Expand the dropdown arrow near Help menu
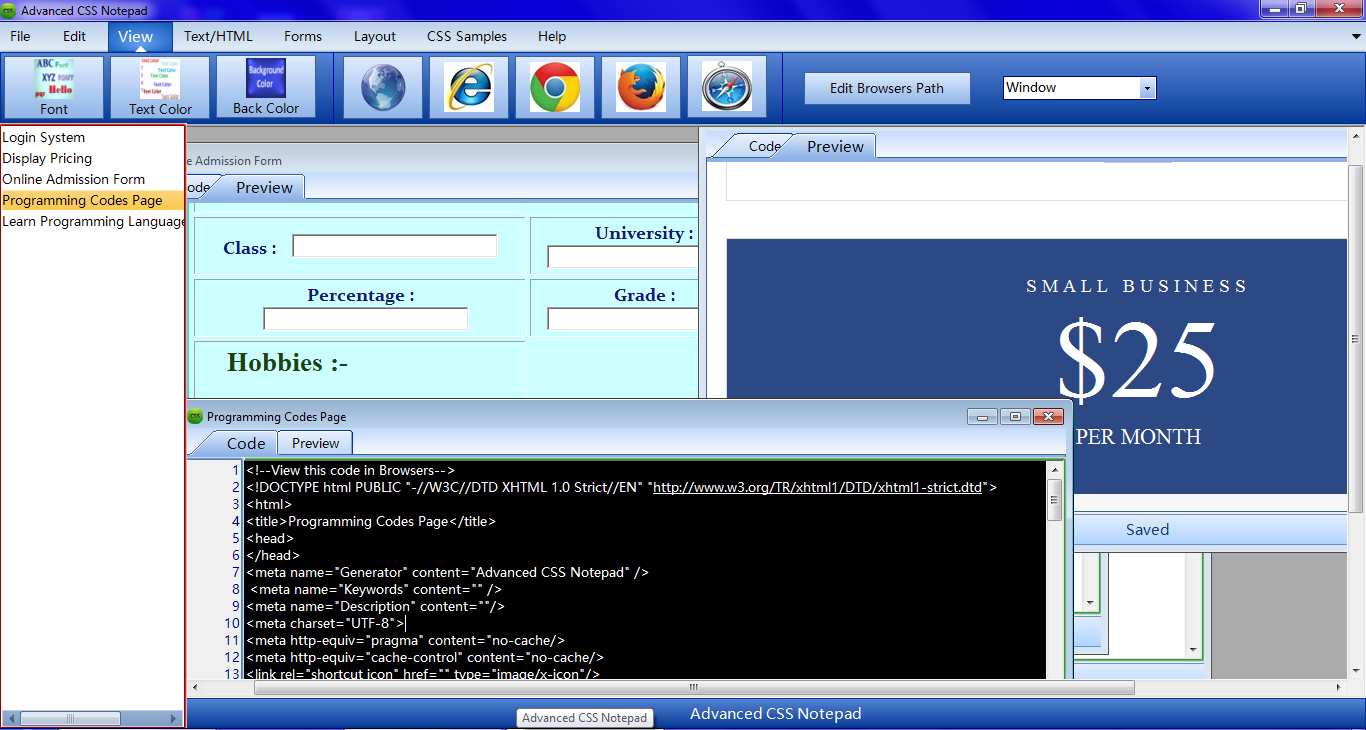 (1355, 36)
